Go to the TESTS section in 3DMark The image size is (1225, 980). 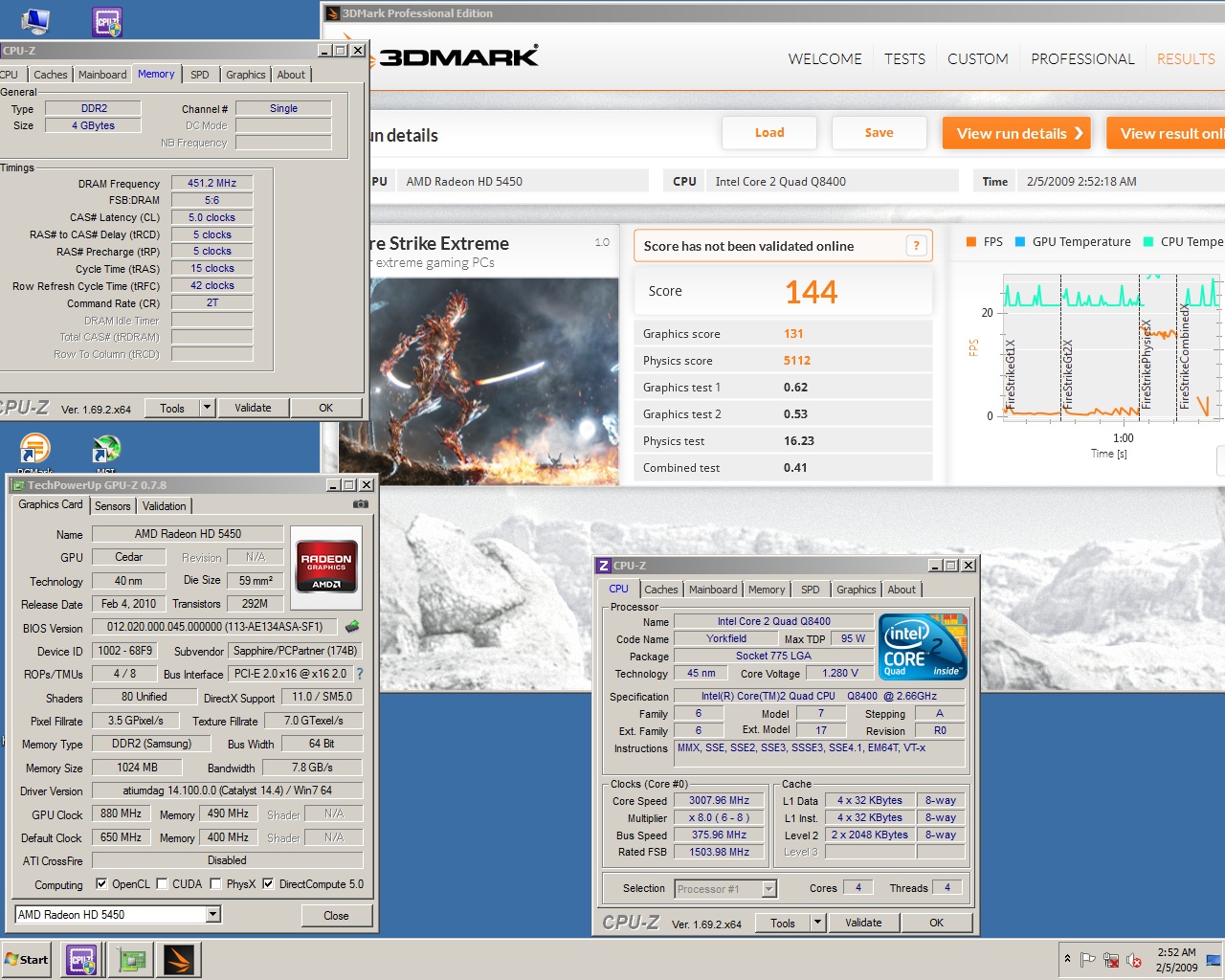[904, 58]
